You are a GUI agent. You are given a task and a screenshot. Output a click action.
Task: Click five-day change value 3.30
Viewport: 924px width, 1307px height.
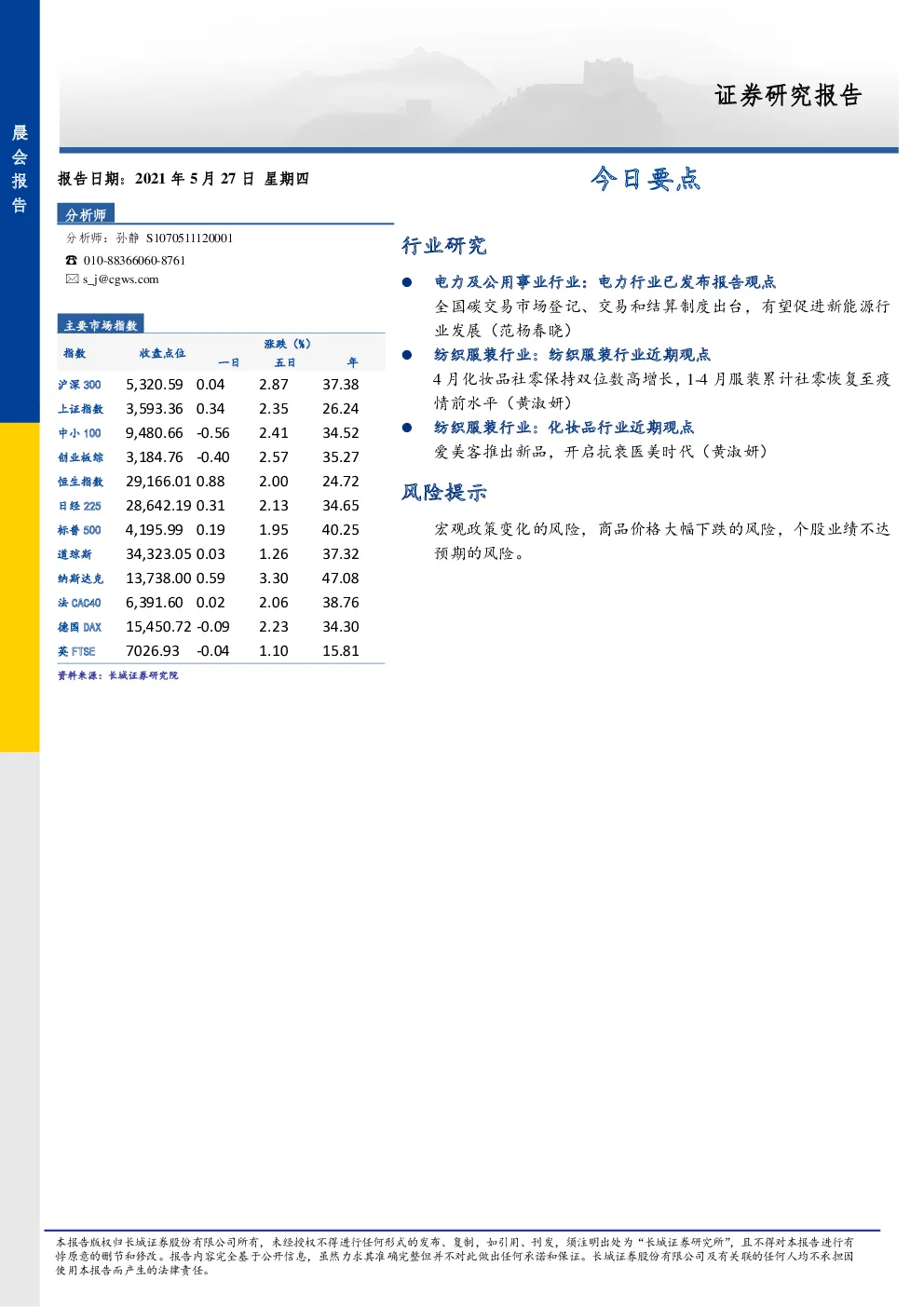(x=274, y=579)
